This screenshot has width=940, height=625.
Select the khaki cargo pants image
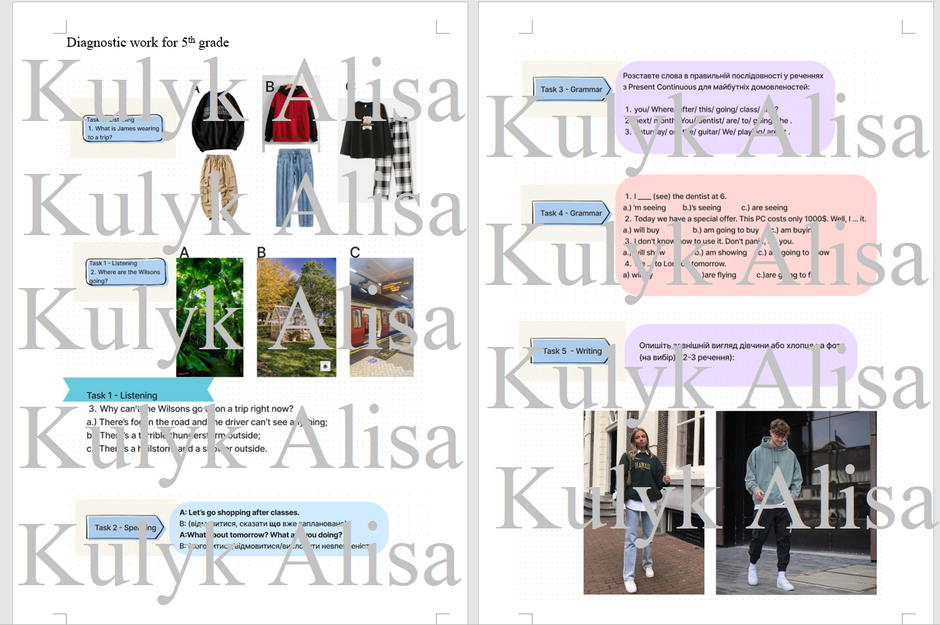point(219,186)
